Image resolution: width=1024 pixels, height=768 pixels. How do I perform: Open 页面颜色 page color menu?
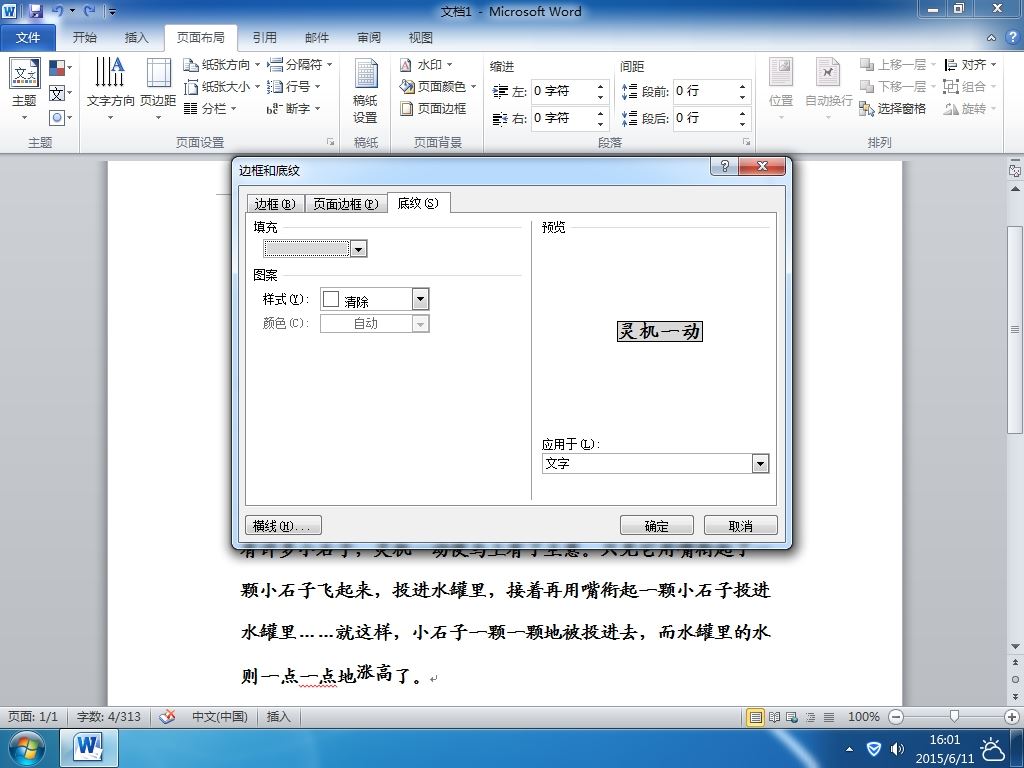438,86
